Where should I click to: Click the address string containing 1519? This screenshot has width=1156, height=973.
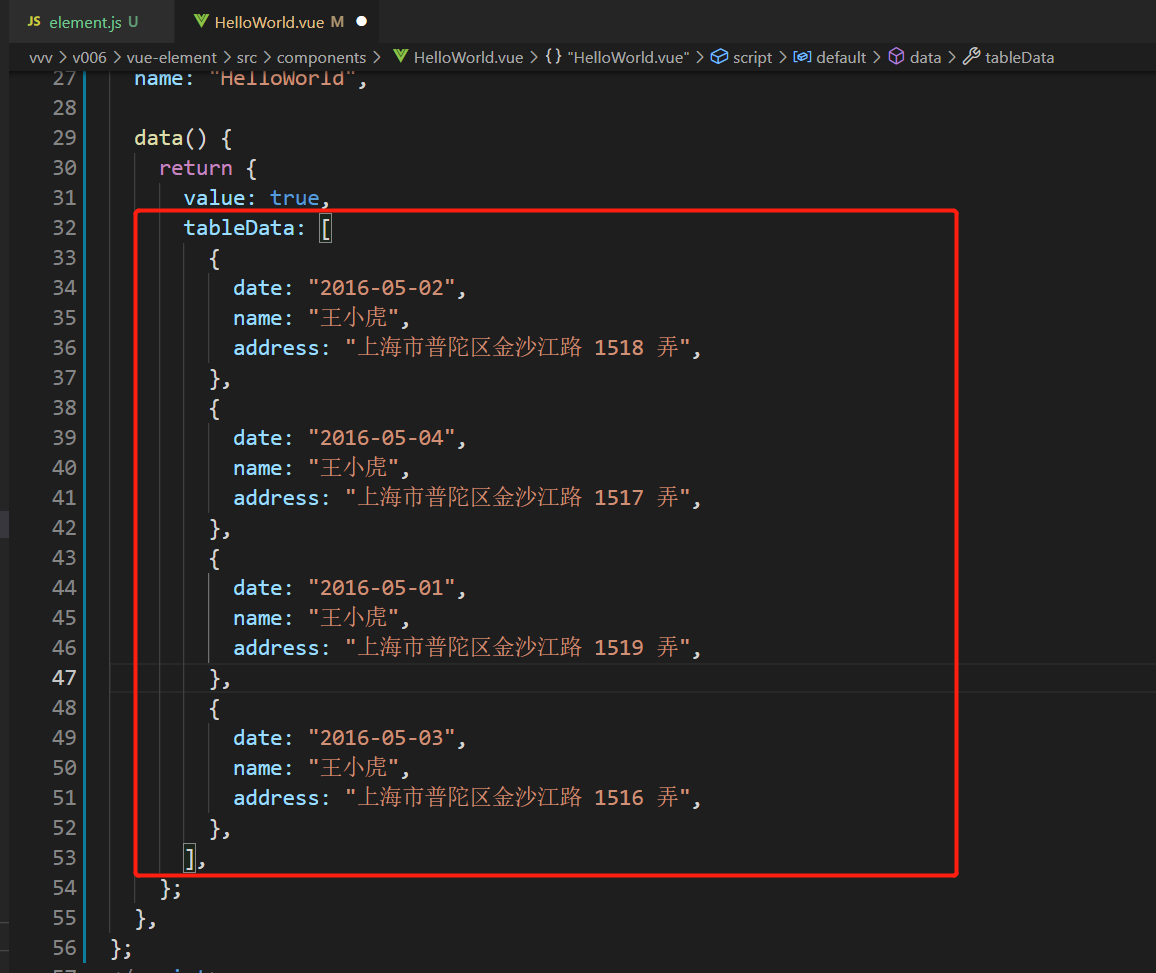coord(517,647)
